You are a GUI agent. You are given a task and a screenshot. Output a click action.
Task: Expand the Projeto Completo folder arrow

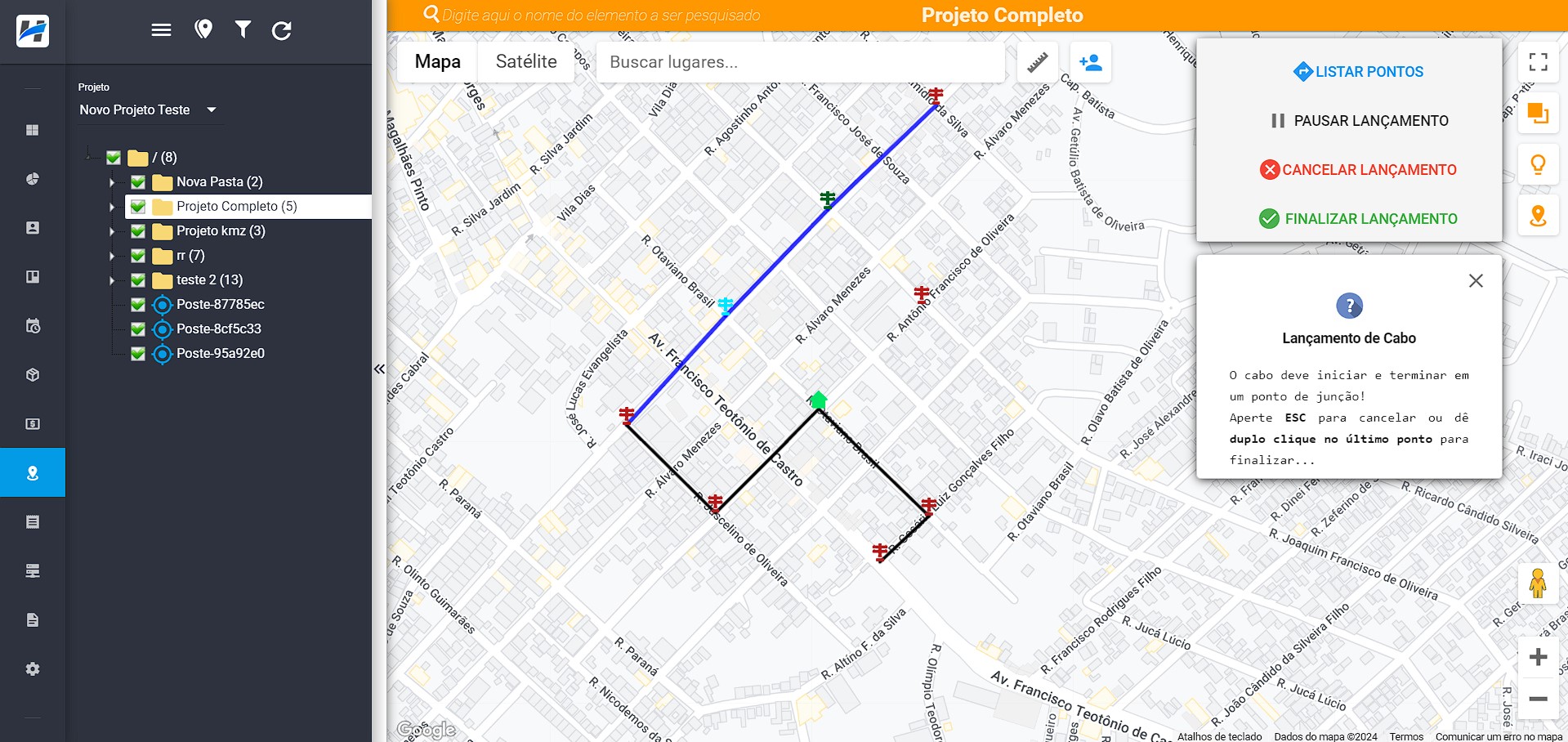(113, 207)
